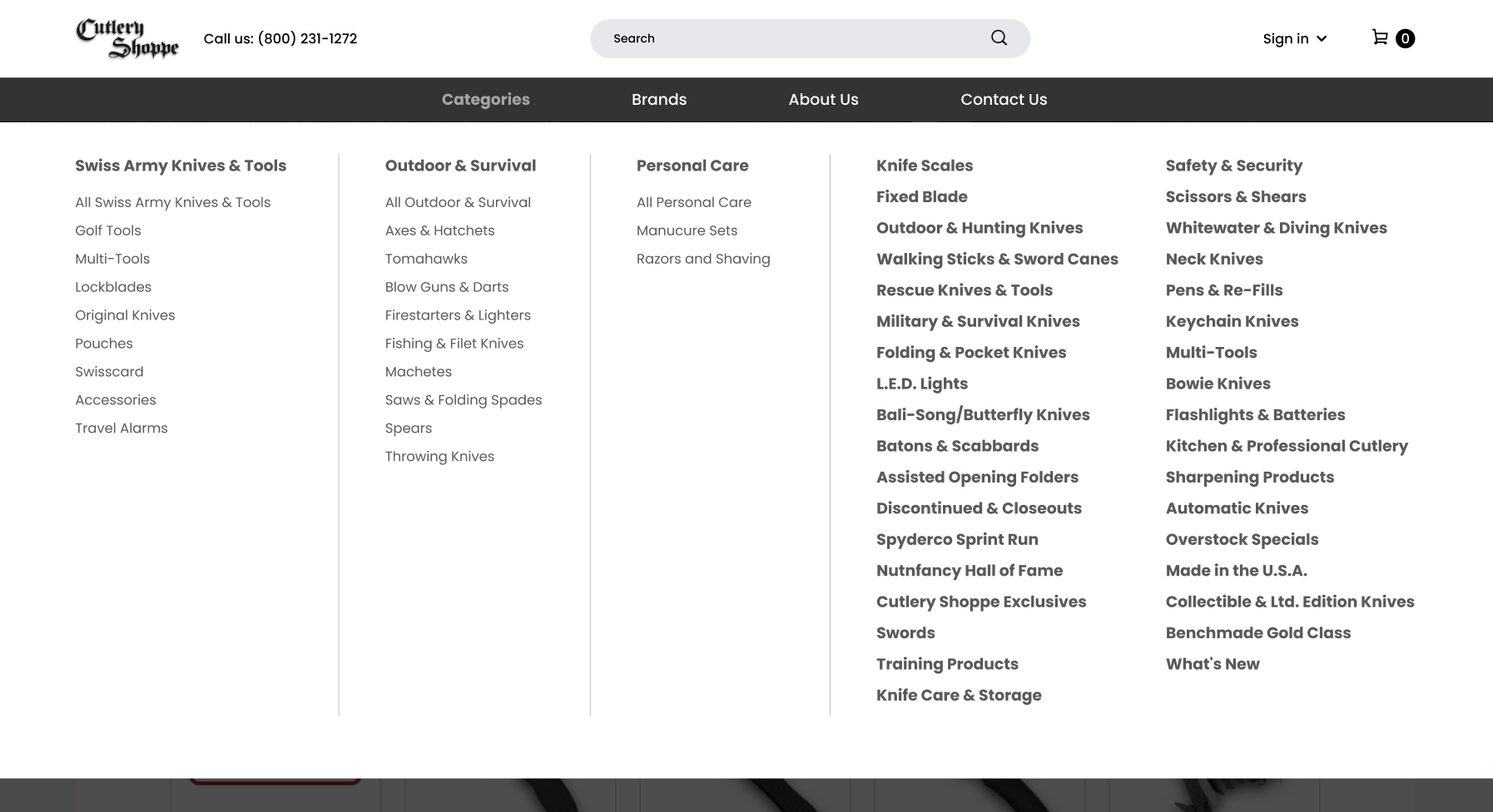Screen dimensions: 1493x812
Task: Open Scissors & Shears
Action: (1236, 197)
